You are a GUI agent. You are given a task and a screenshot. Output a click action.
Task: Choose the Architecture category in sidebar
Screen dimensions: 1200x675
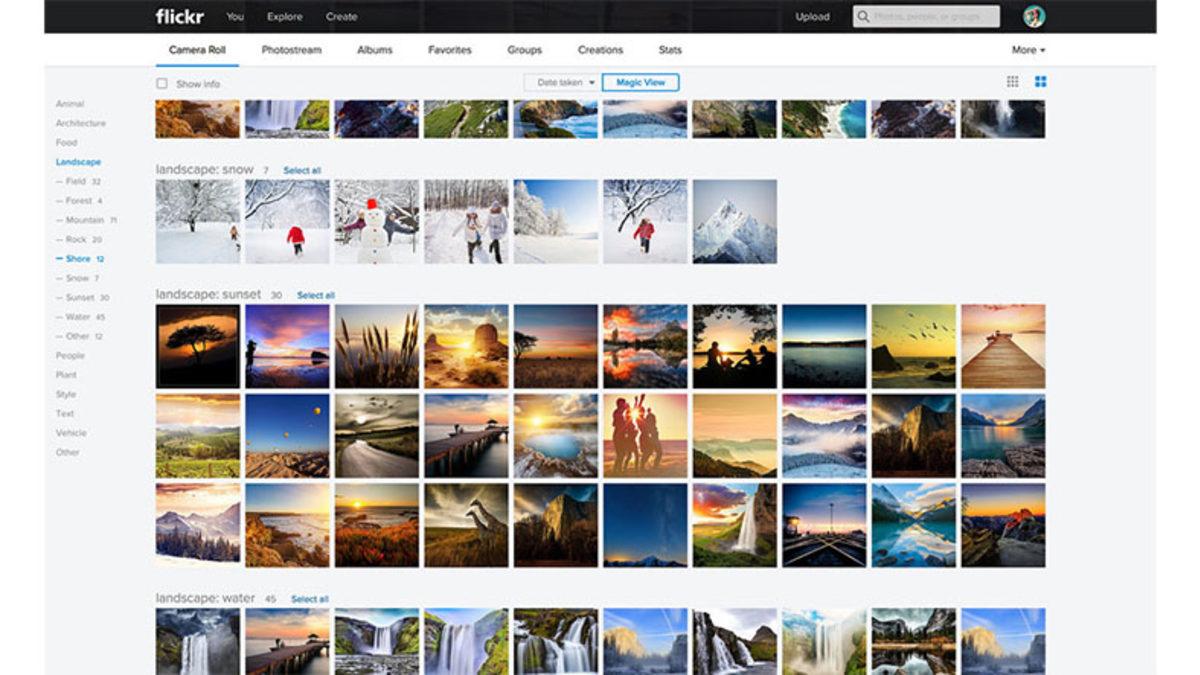click(x=80, y=123)
